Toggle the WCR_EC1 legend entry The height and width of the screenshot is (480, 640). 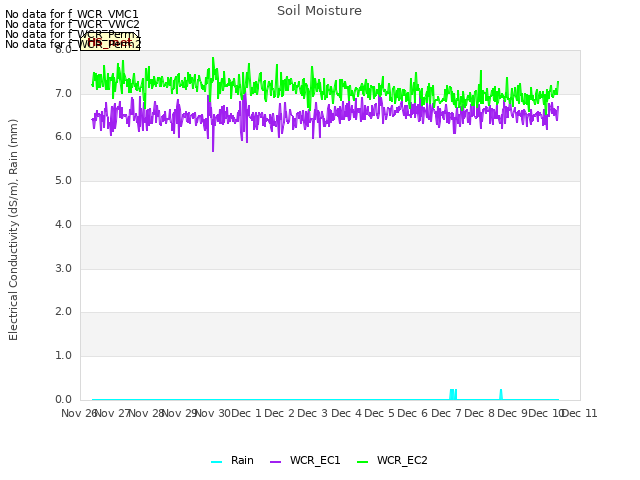click(305, 461)
